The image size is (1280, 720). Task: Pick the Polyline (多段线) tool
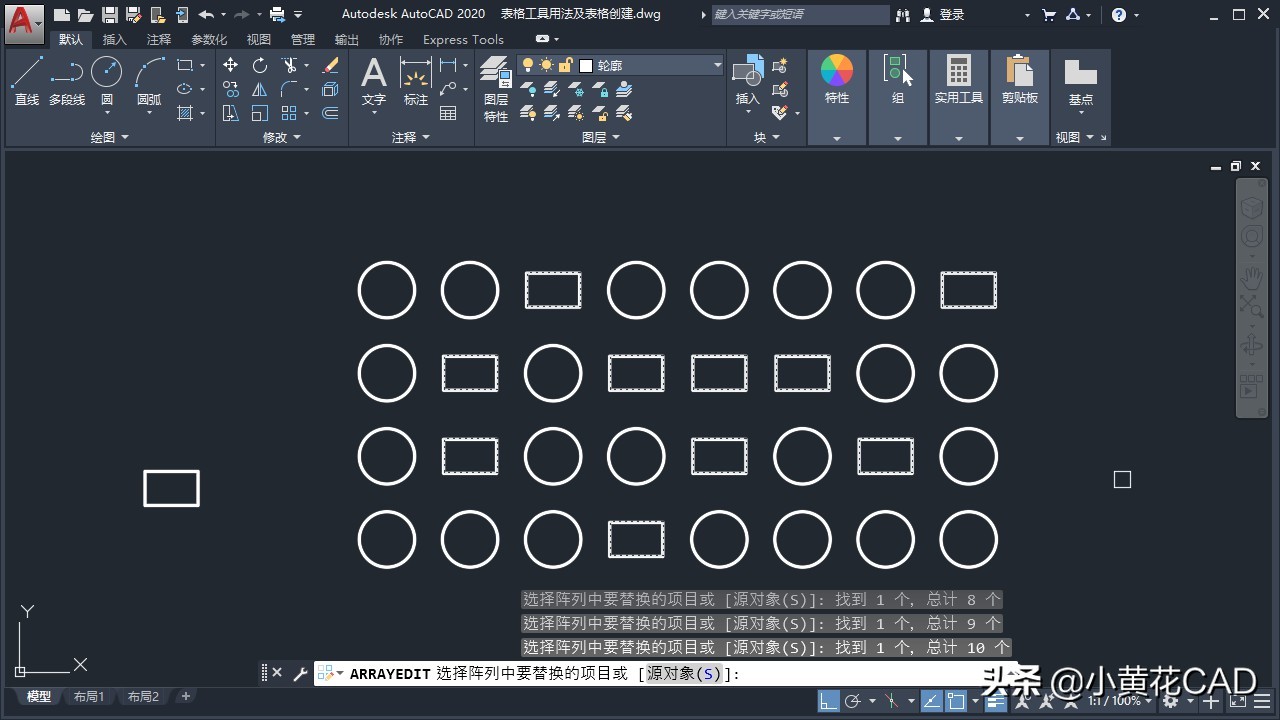(67, 80)
